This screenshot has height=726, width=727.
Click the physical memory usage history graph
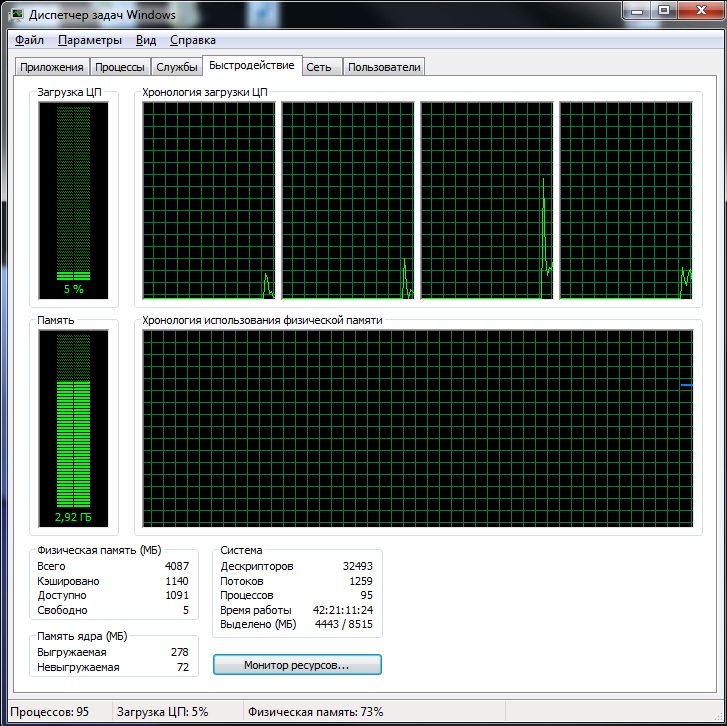coord(418,428)
